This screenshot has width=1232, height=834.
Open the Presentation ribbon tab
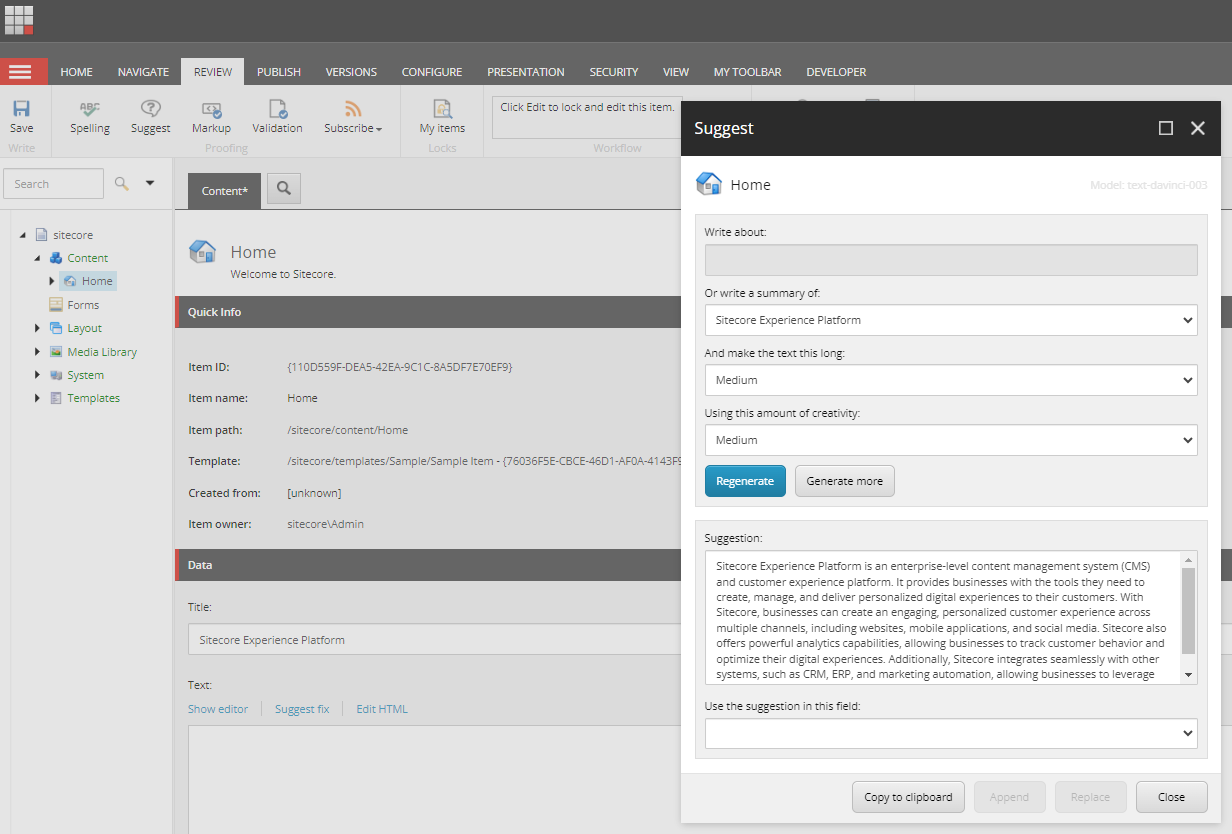point(525,72)
